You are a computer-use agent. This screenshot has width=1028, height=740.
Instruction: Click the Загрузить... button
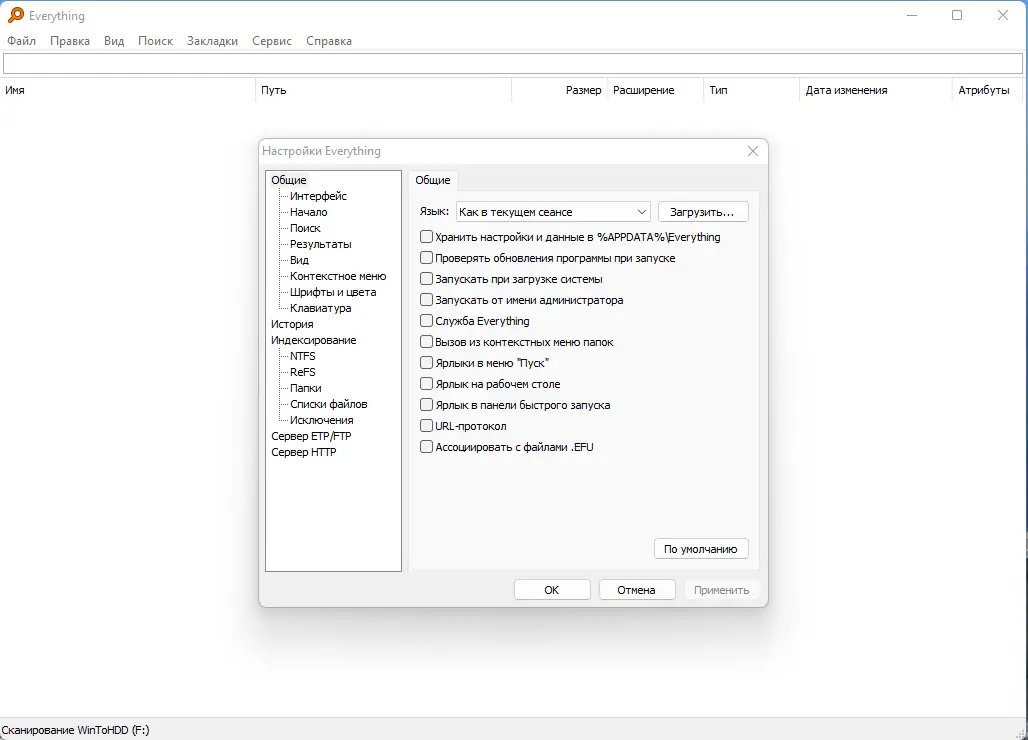point(703,212)
